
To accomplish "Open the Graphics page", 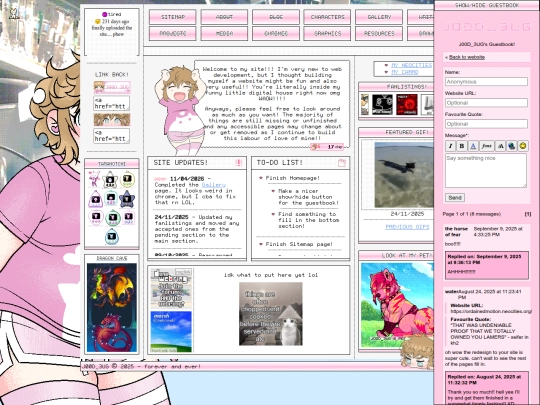I will click(327, 33).
